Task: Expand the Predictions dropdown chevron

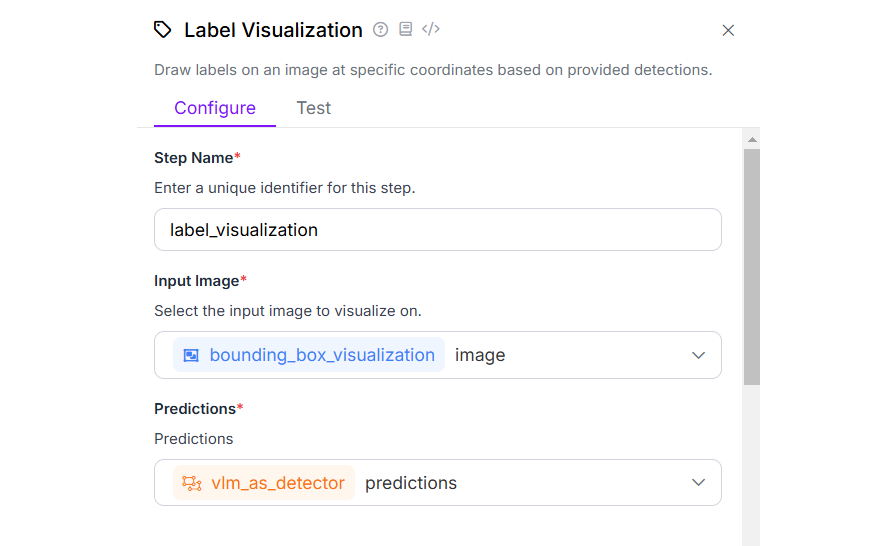Action: 699,483
